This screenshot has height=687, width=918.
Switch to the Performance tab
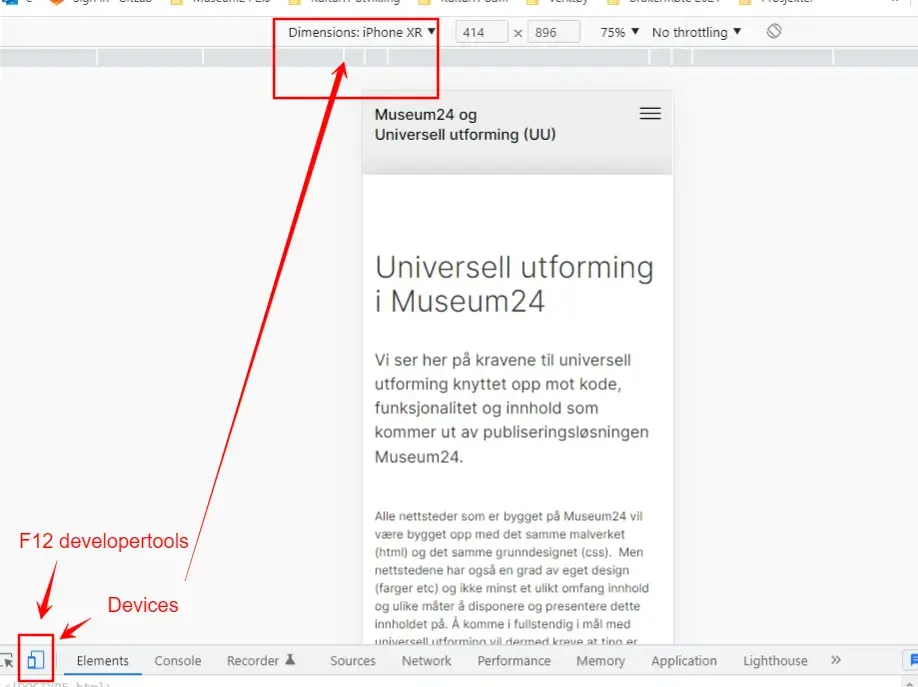(x=513, y=661)
